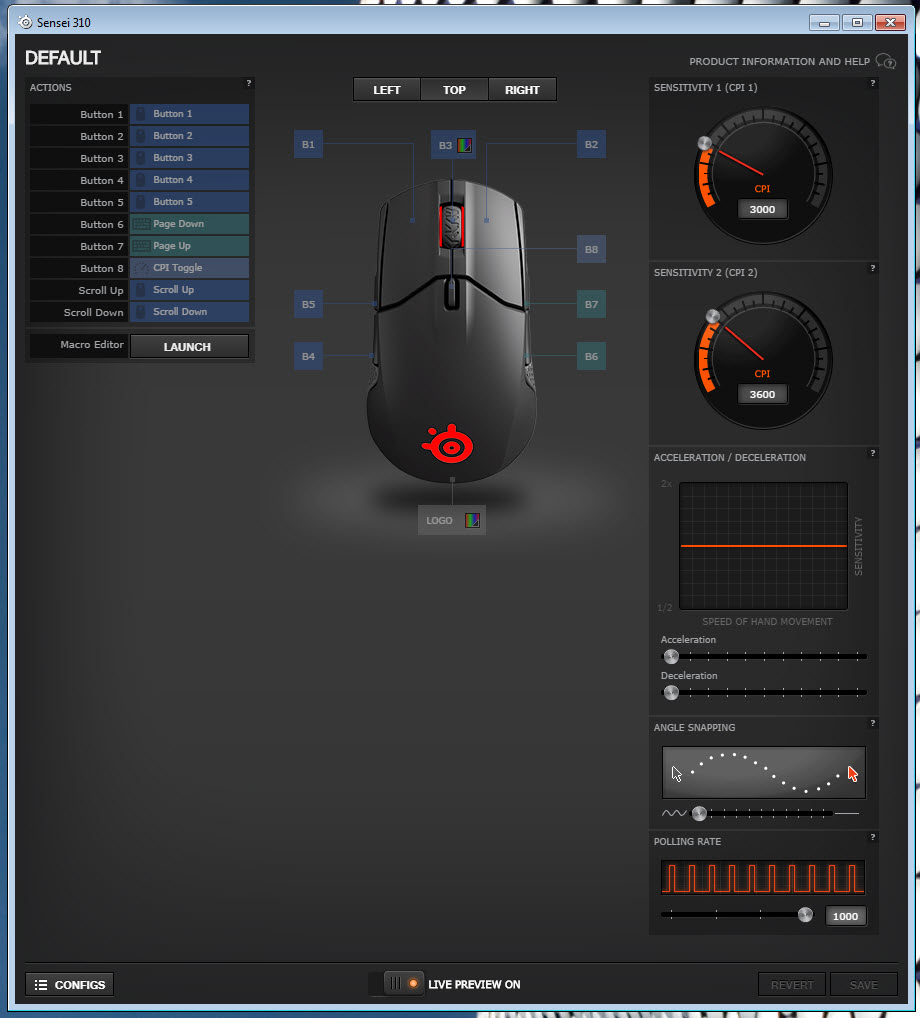Click the Acceleration slider handle
The height and width of the screenshot is (1018, 920).
pos(671,656)
